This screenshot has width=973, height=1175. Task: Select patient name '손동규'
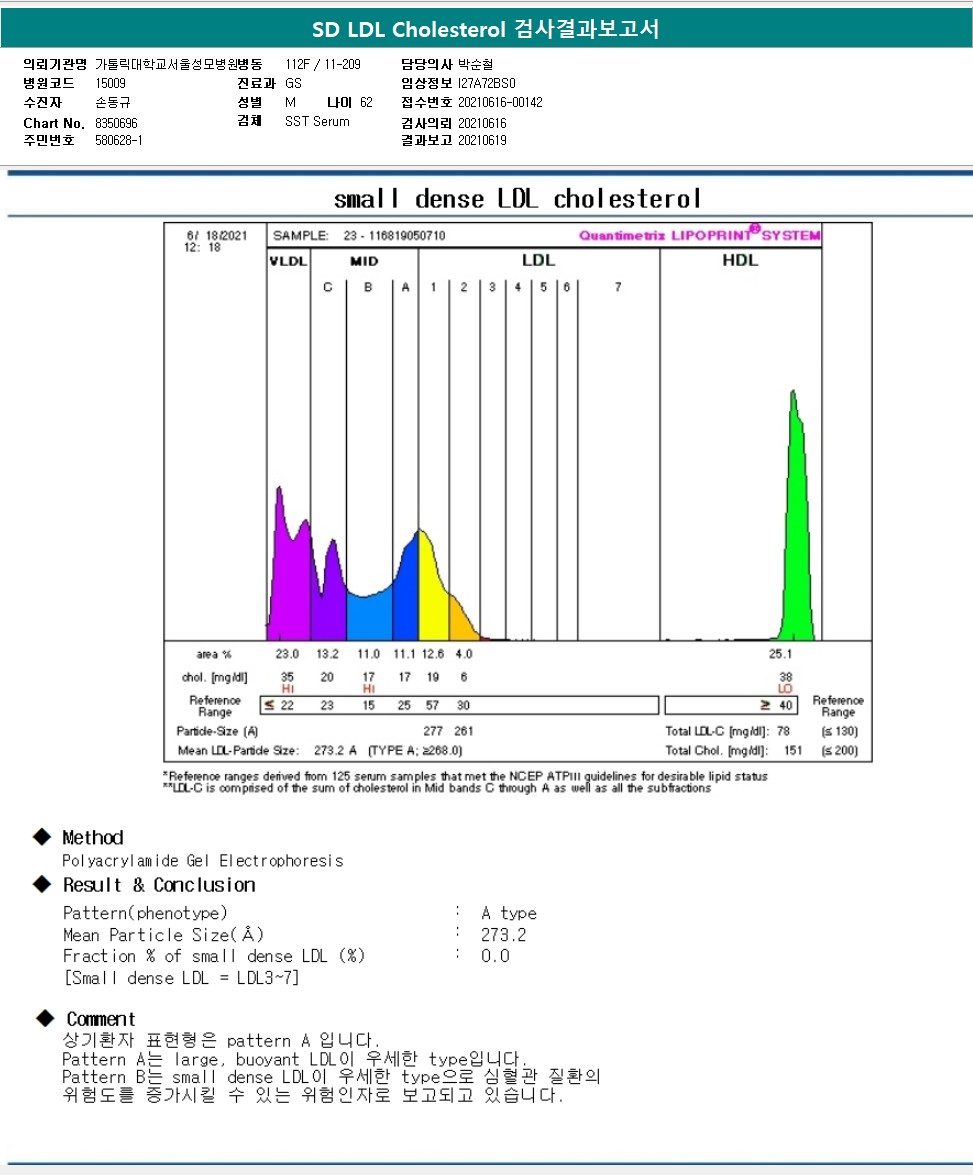tap(112, 102)
